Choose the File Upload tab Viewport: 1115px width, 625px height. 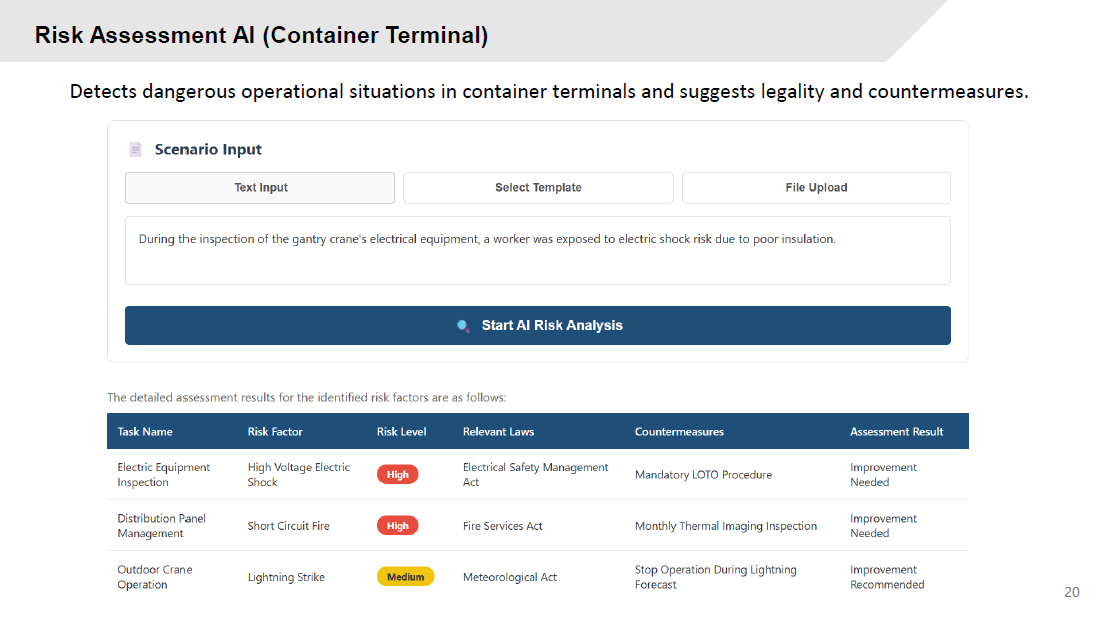tap(816, 188)
